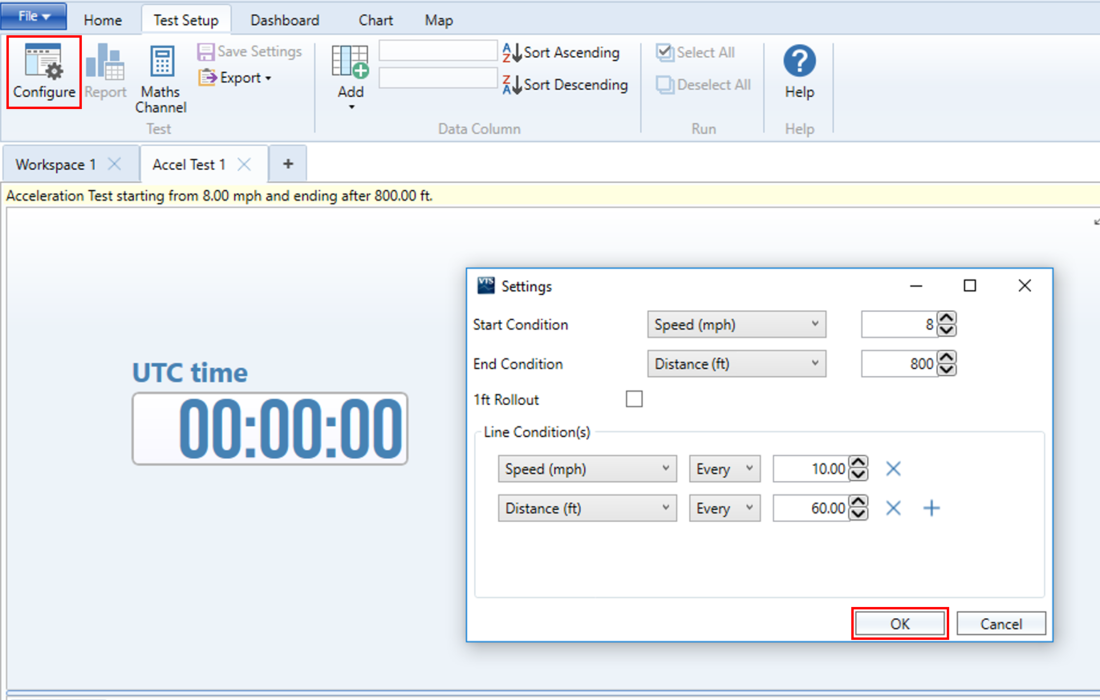
Task: Remove the Speed (mph) line condition
Action: click(893, 469)
